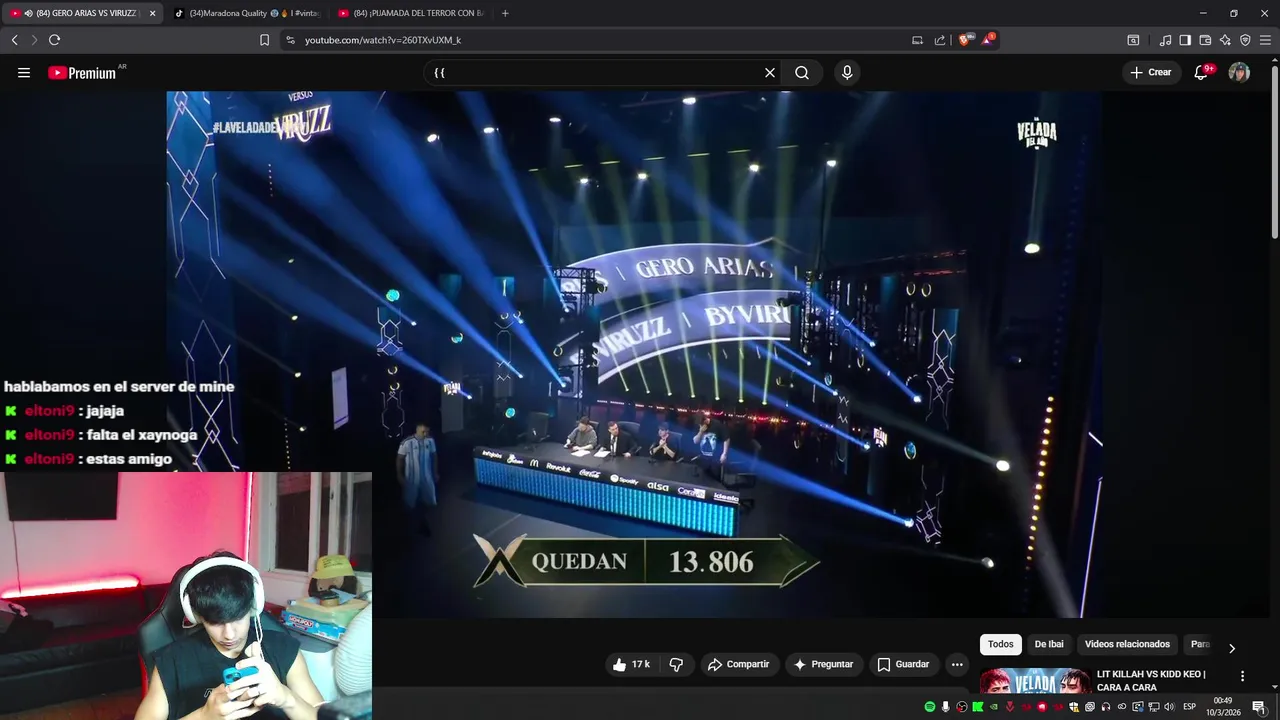
Task: Open LIT KILLAH VS KIDD KEO title link
Action: click(1151, 681)
